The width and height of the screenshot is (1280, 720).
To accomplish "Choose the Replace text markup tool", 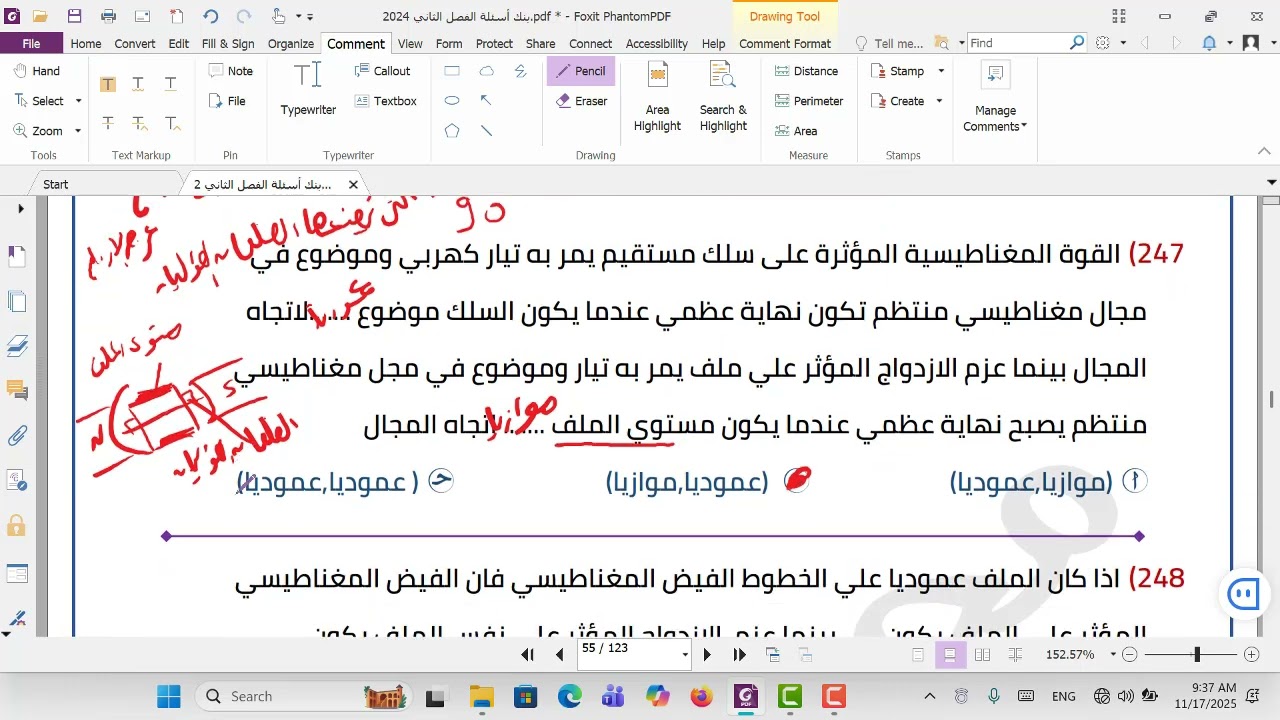I will (139, 123).
